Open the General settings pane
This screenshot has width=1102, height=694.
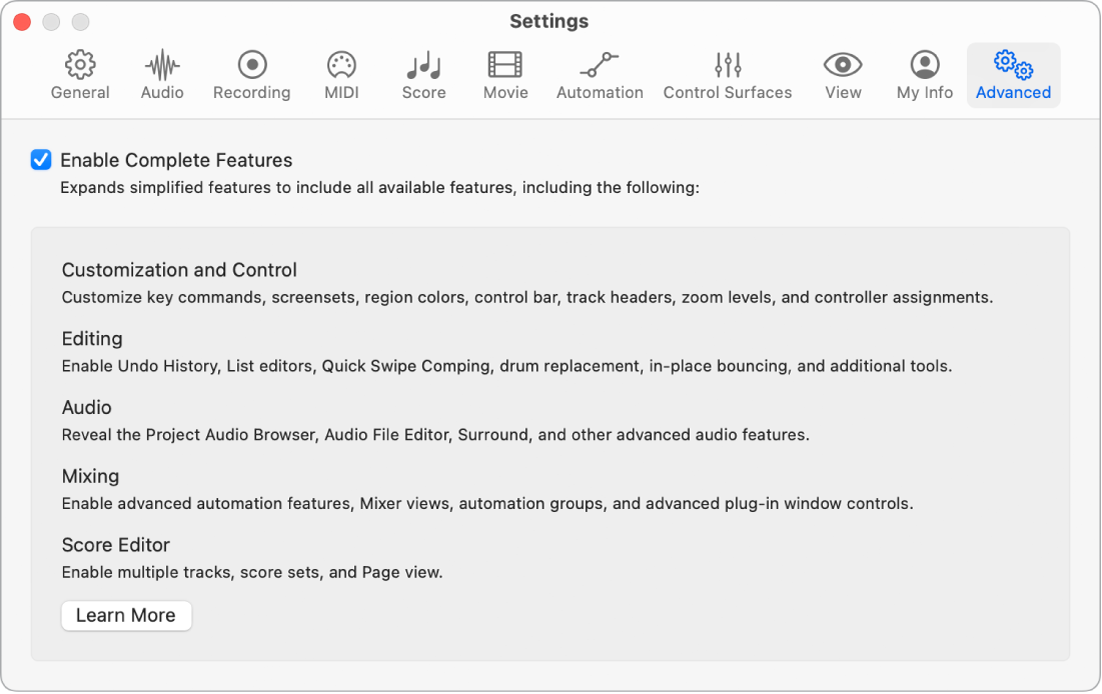80,75
